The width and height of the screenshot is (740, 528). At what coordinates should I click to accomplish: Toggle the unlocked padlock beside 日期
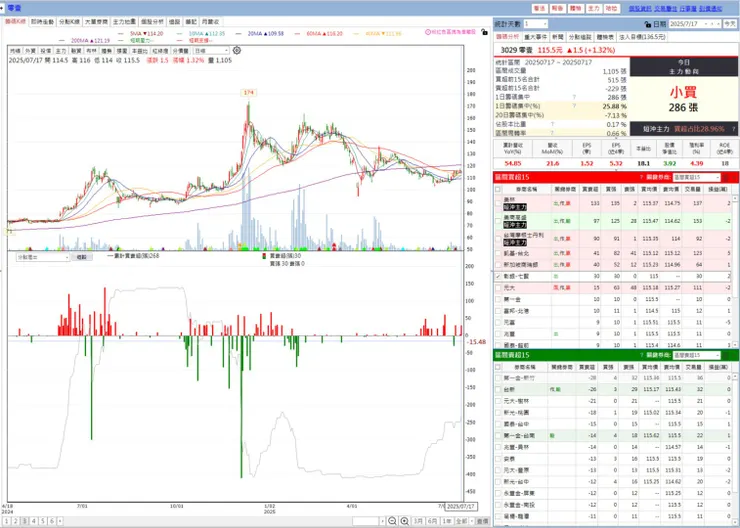648,24
